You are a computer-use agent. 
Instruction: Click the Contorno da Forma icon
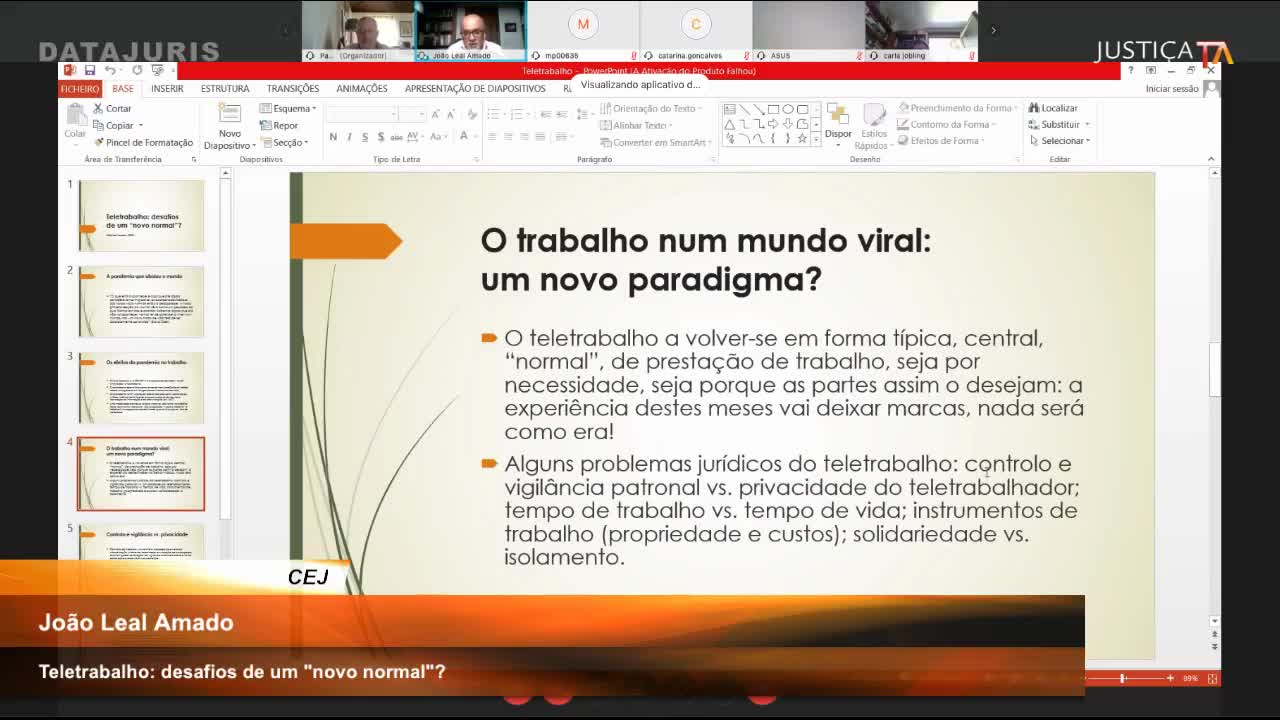click(905, 123)
